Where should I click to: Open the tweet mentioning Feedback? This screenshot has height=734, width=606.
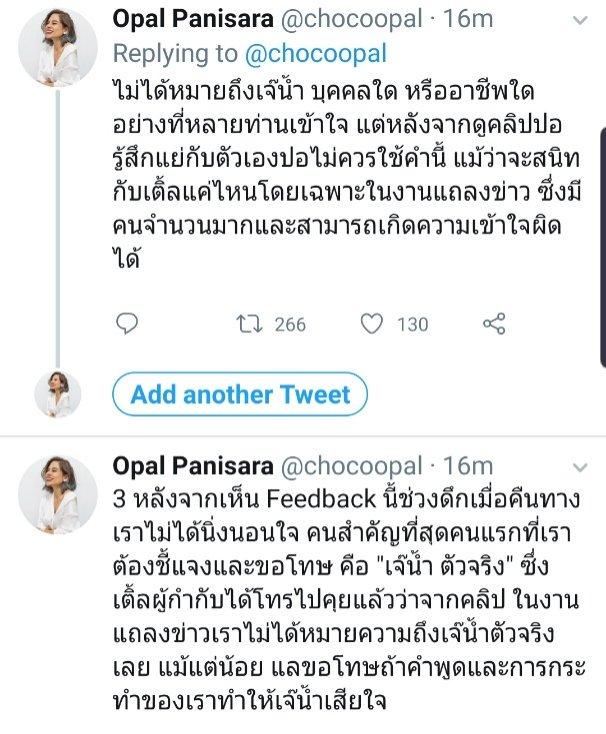(330, 598)
